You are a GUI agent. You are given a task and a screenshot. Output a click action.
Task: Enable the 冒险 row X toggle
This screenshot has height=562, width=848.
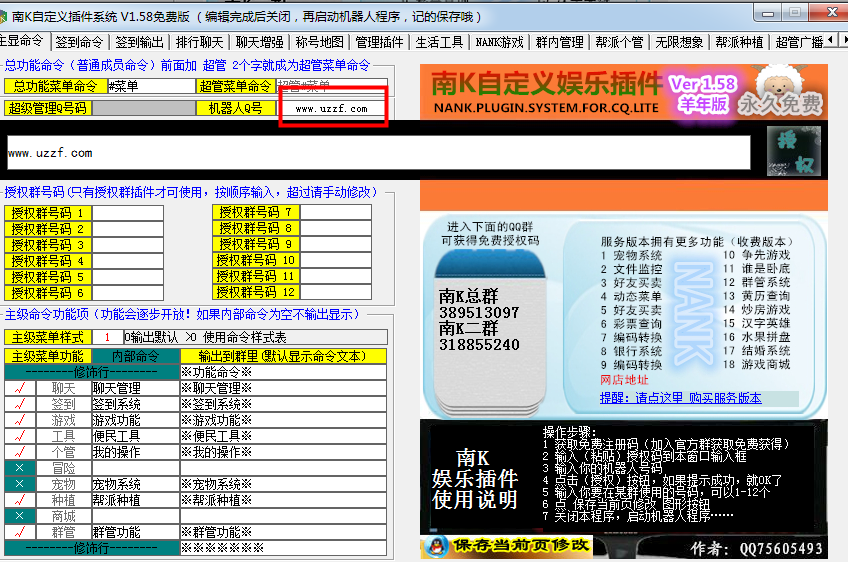(x=20, y=468)
